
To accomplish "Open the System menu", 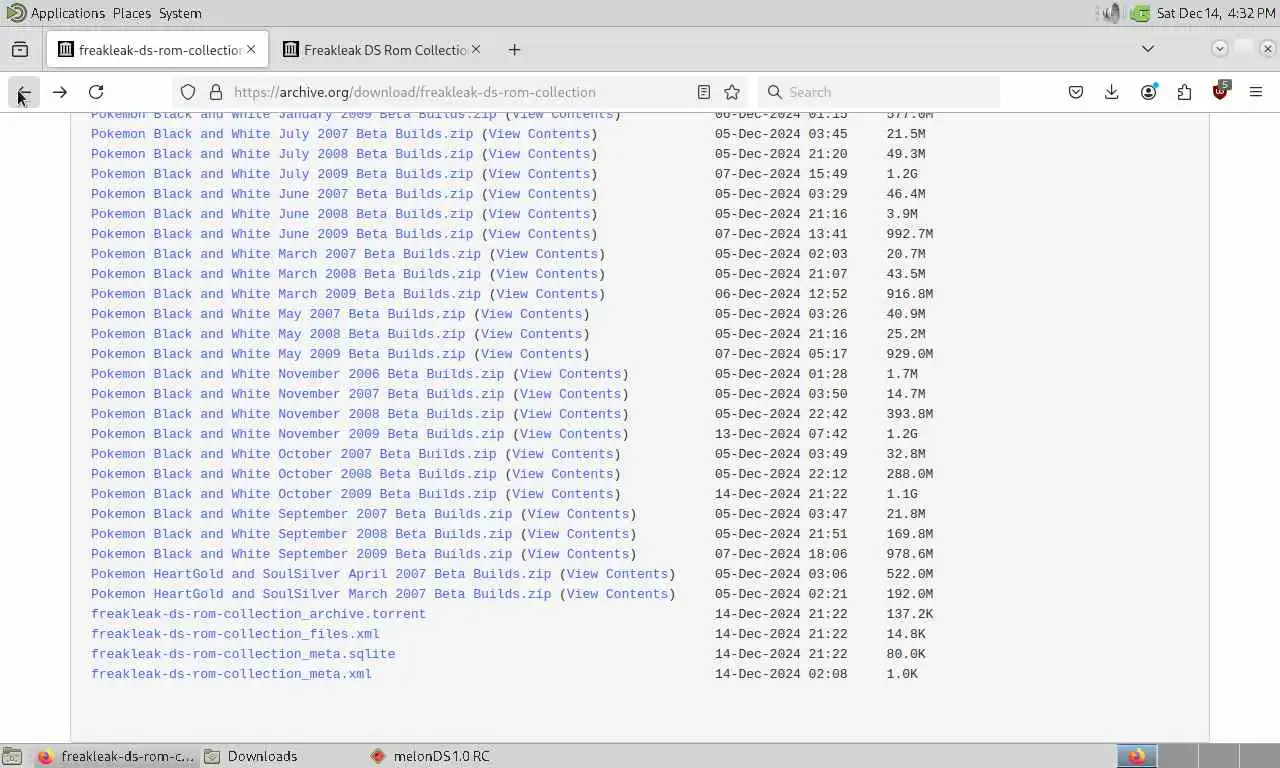I will pyautogui.click(x=180, y=13).
